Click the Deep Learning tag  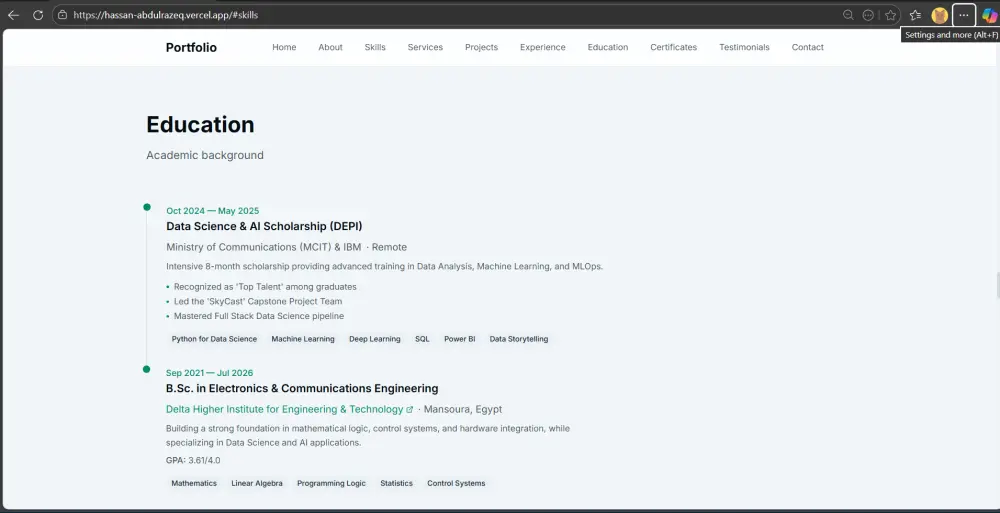[x=374, y=339]
